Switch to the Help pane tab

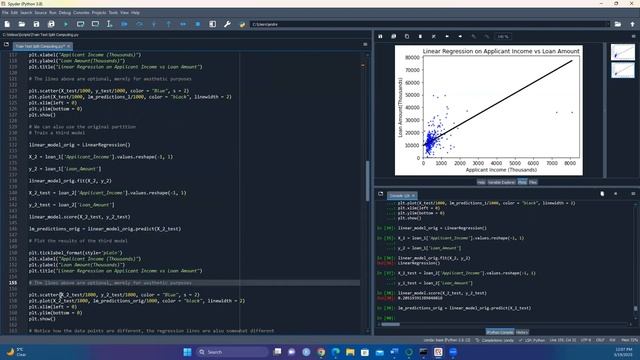coord(481,182)
